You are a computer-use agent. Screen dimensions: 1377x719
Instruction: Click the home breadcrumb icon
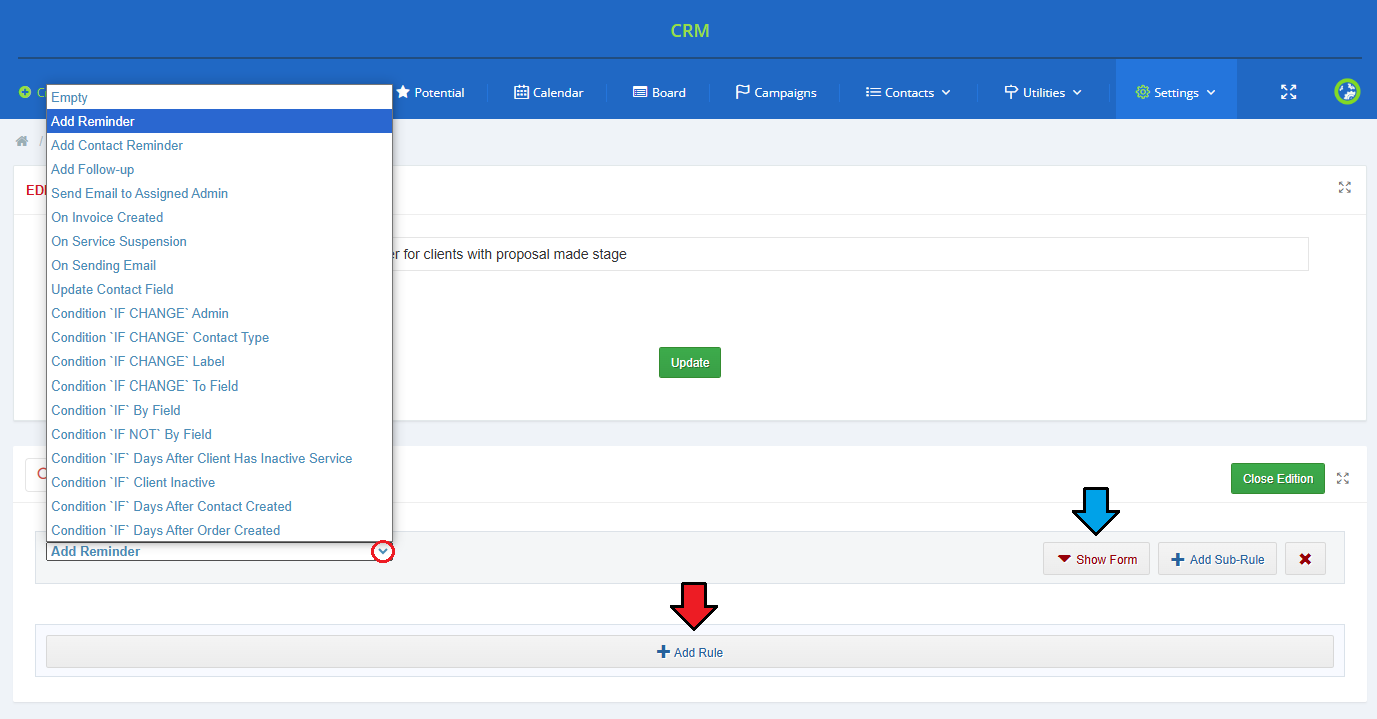tap(22, 141)
